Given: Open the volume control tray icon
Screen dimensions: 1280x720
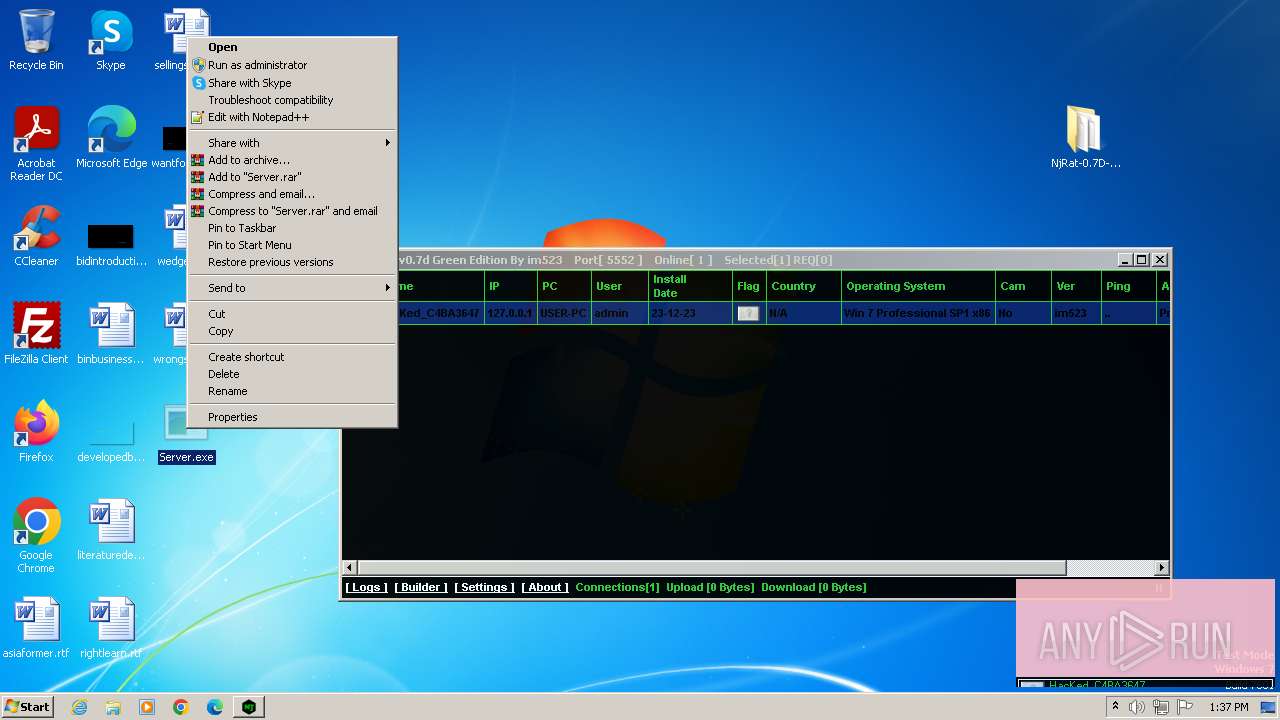Looking at the screenshot, I should point(1137,707).
